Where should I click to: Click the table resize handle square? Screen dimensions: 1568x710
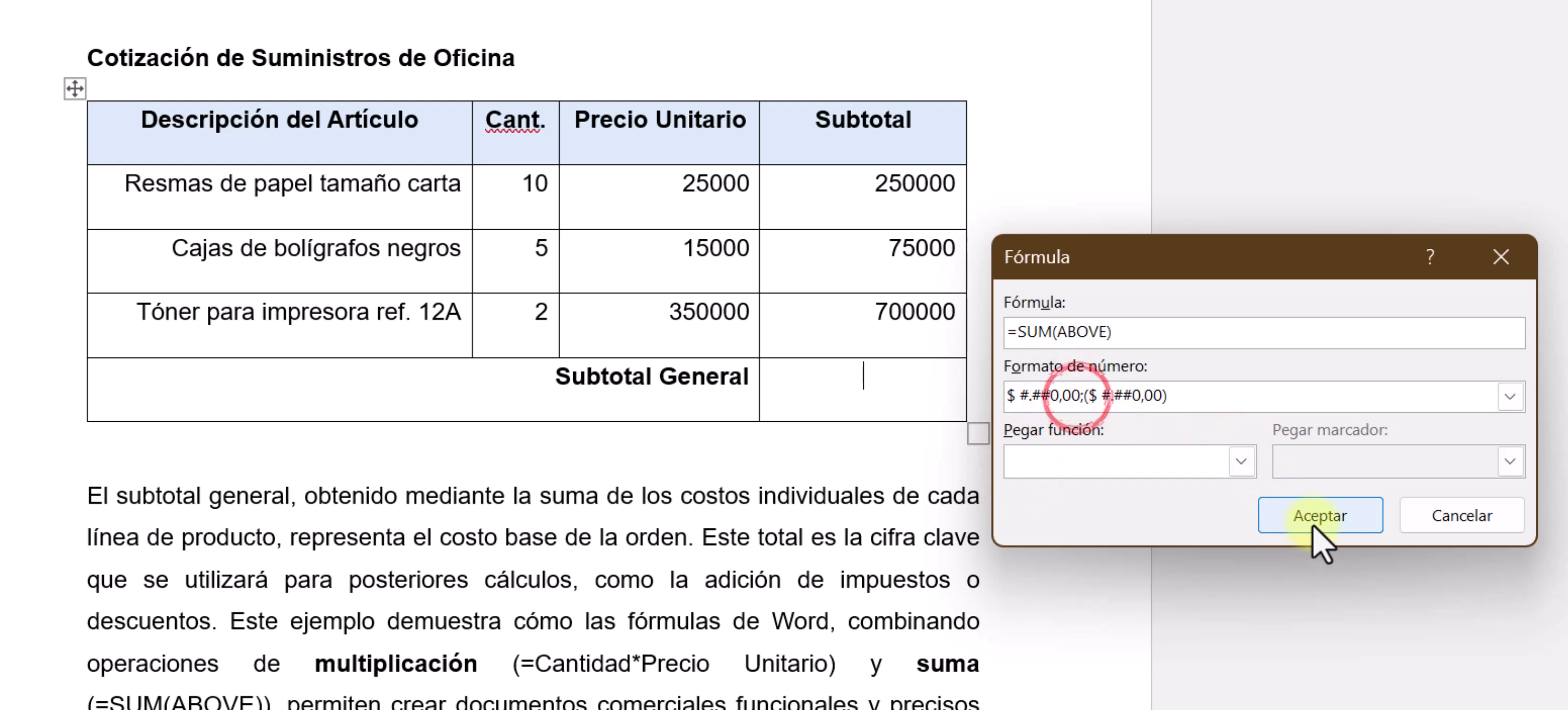tap(977, 434)
